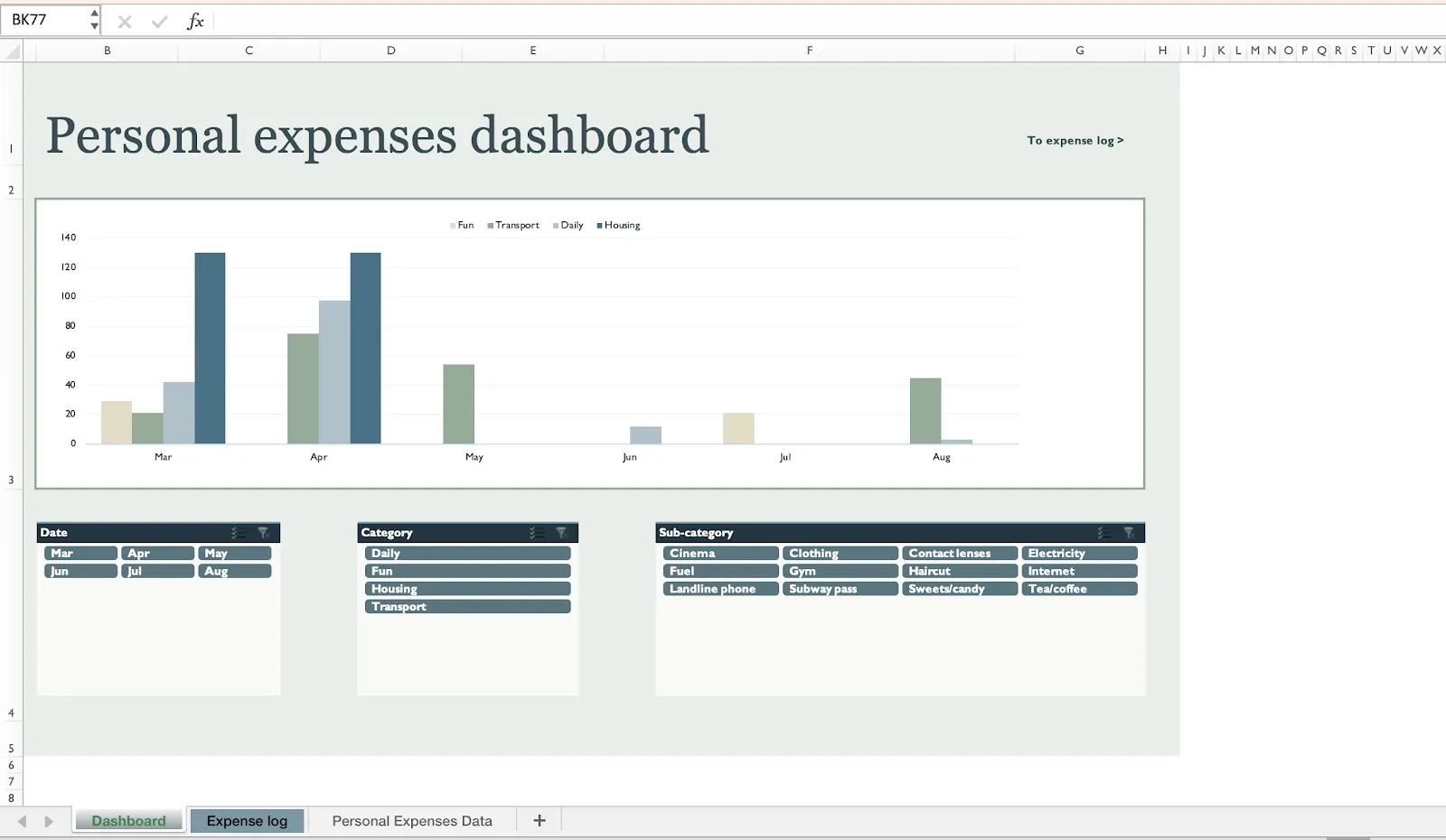Select Electricity sub-category button
The width and height of the screenshot is (1446, 840).
click(1079, 553)
